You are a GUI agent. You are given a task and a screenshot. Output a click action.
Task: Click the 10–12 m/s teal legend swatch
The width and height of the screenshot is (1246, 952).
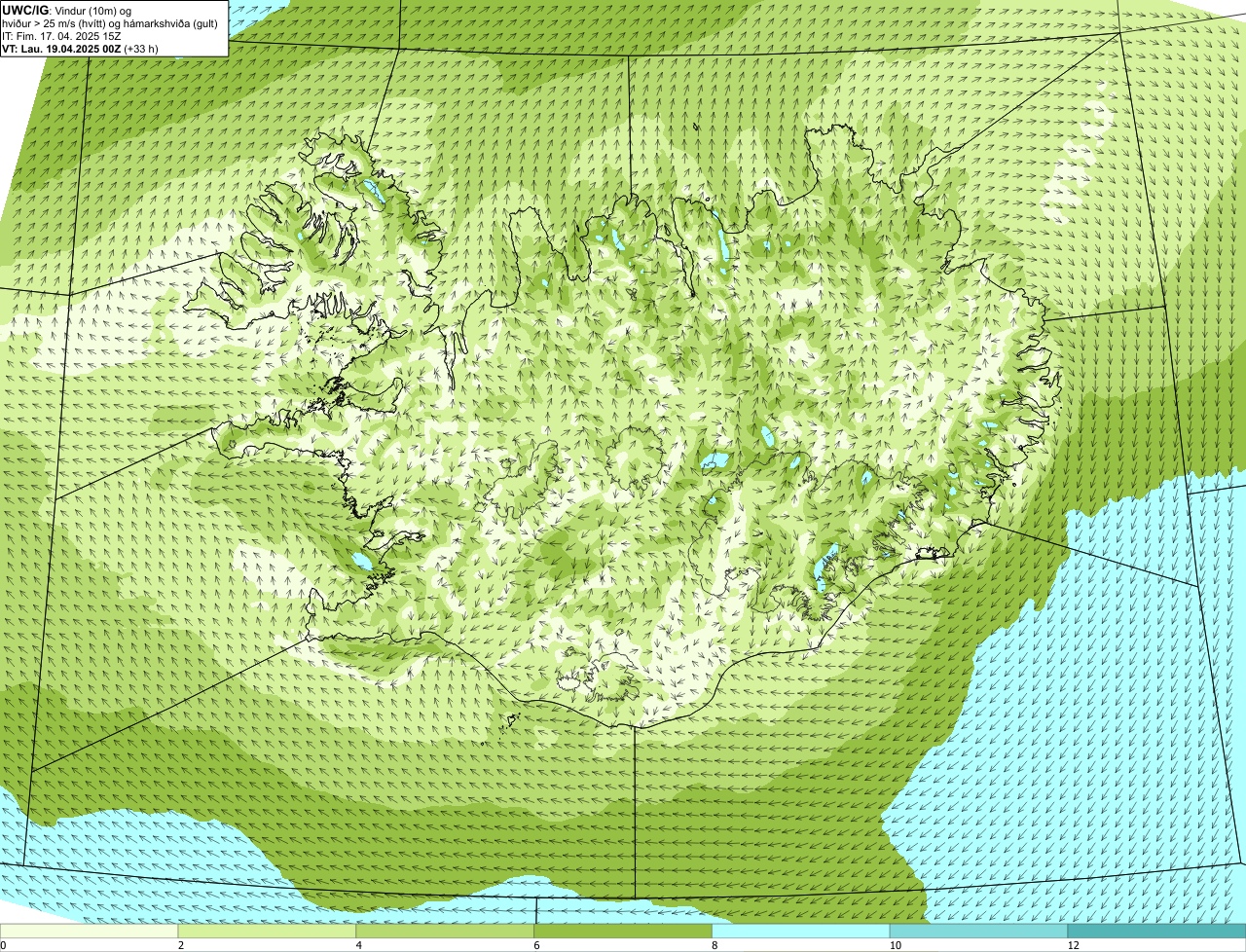[x=979, y=931]
